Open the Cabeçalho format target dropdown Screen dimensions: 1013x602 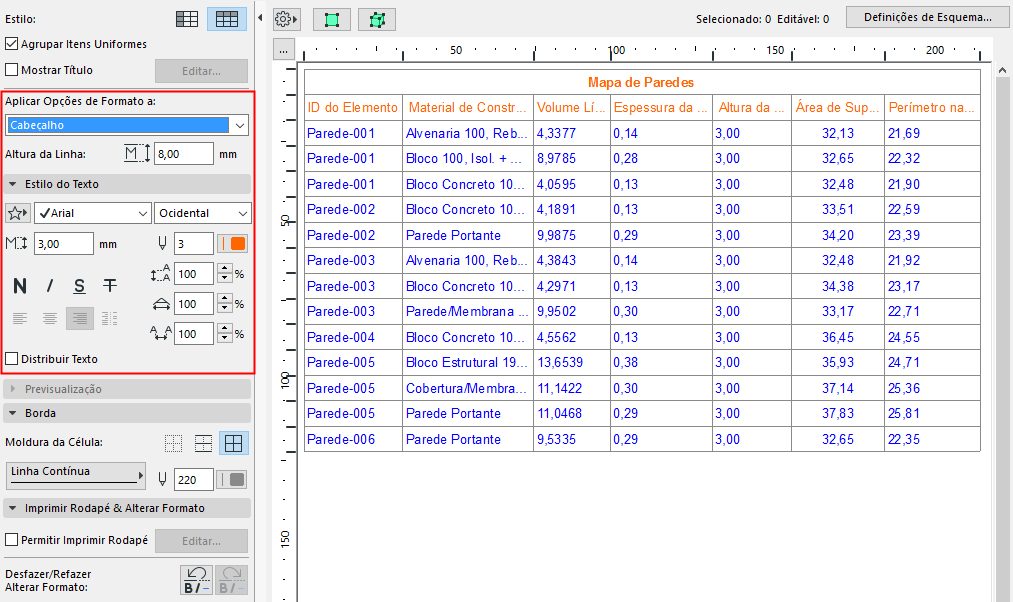(127, 125)
